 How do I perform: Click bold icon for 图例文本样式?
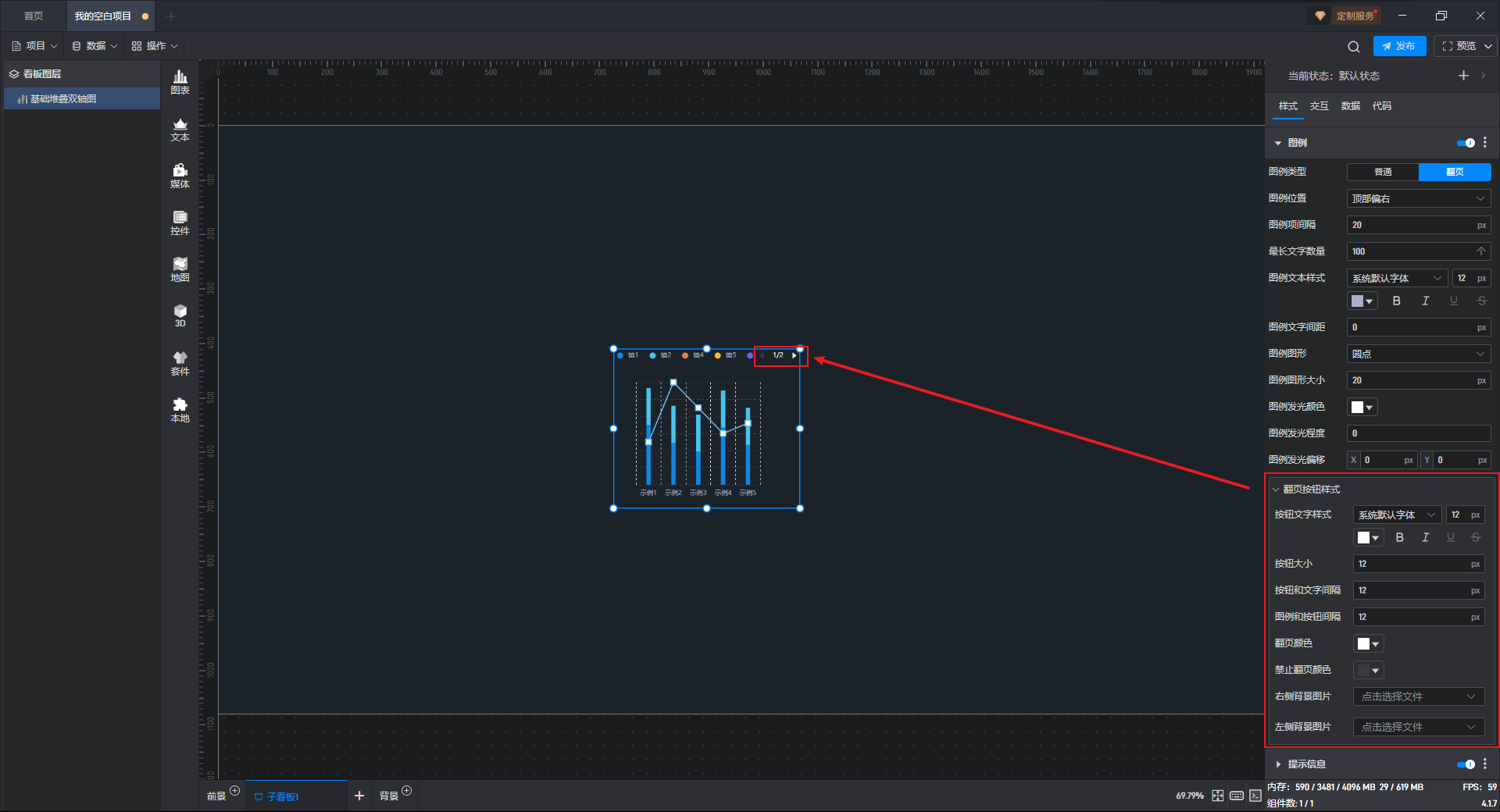[x=1397, y=301]
